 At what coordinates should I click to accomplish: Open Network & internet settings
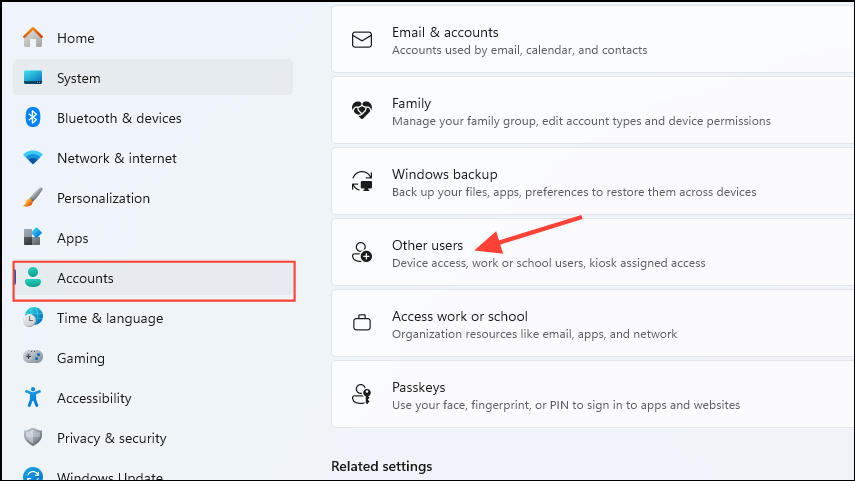coord(153,158)
